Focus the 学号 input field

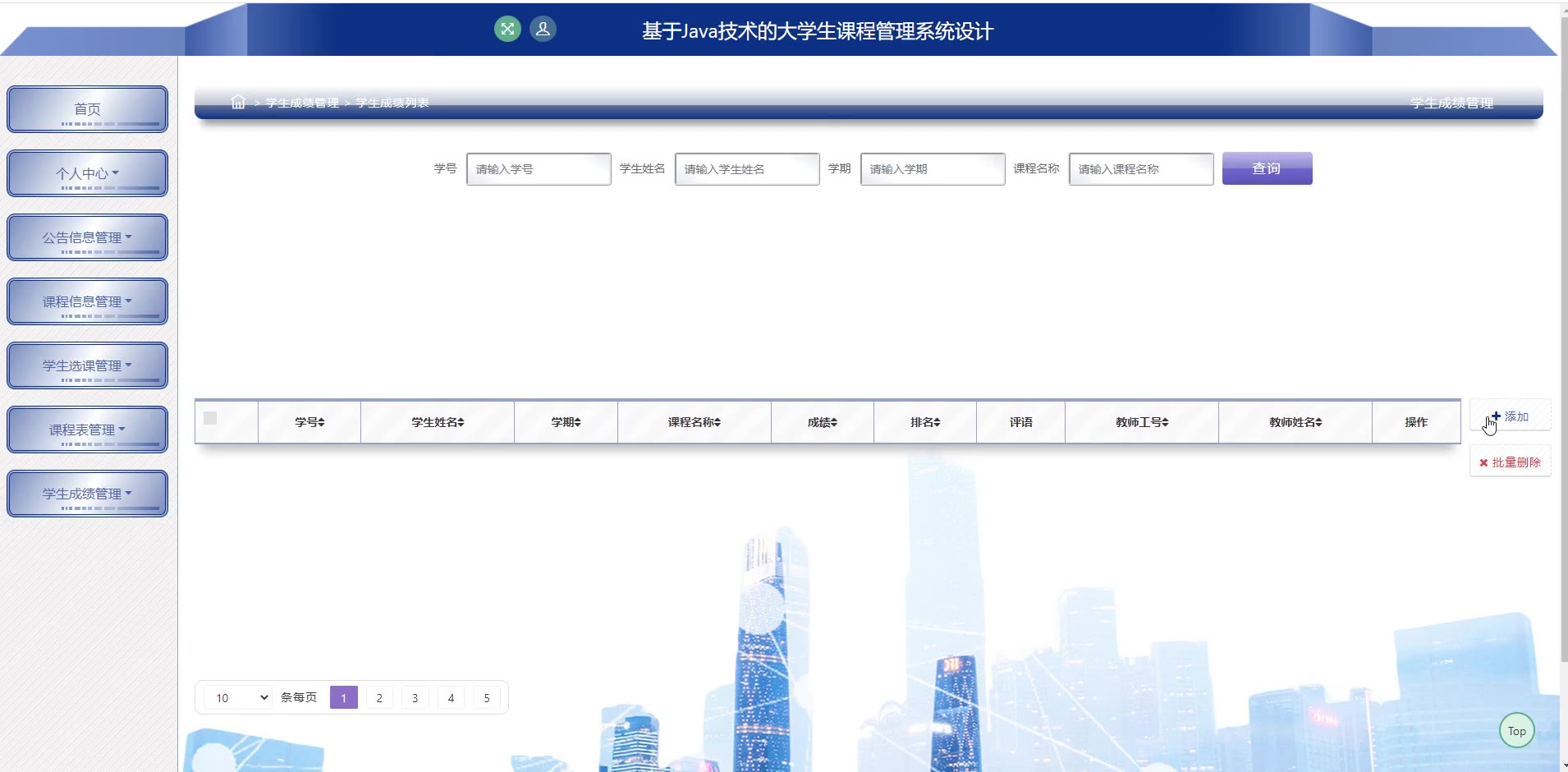539,169
